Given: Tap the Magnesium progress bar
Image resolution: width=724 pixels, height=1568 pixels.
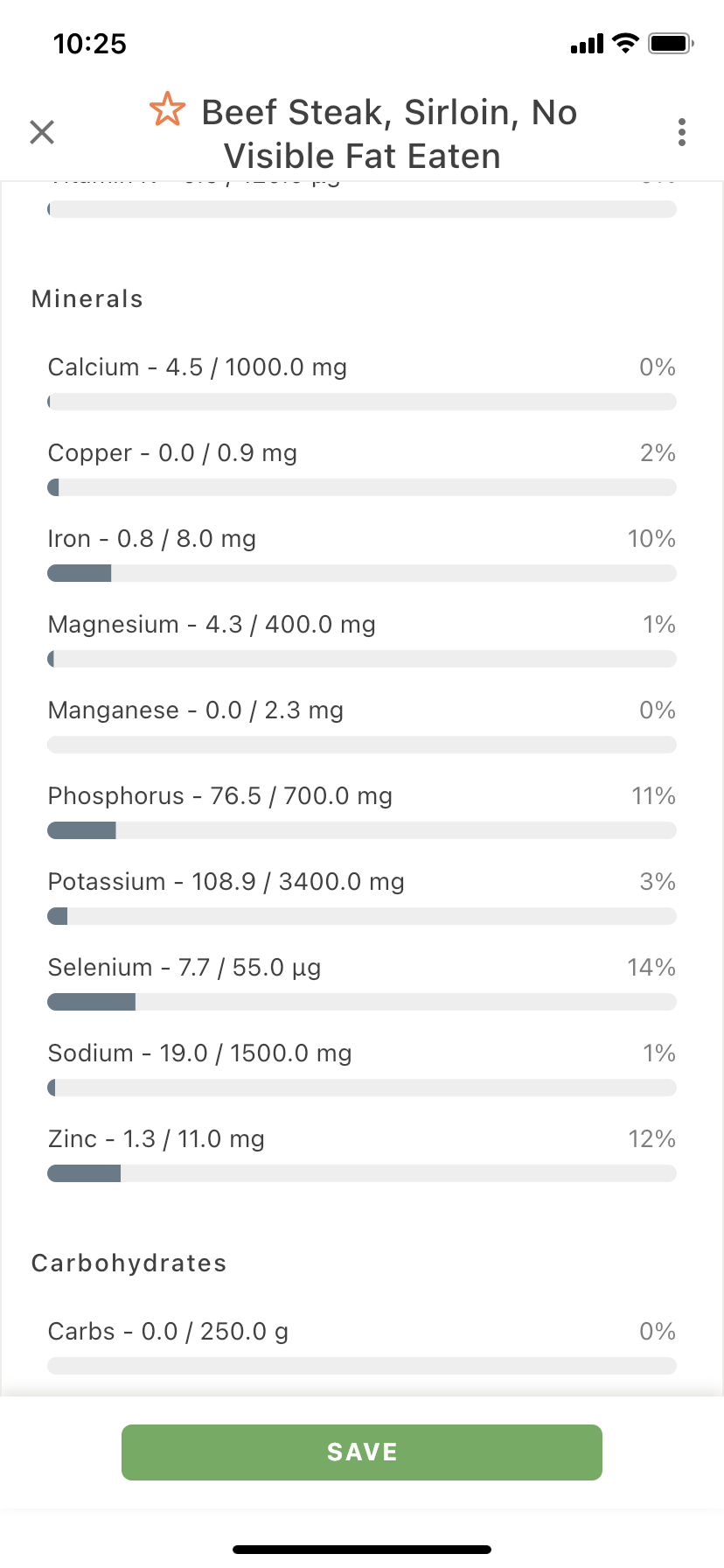Looking at the screenshot, I should pos(362,659).
